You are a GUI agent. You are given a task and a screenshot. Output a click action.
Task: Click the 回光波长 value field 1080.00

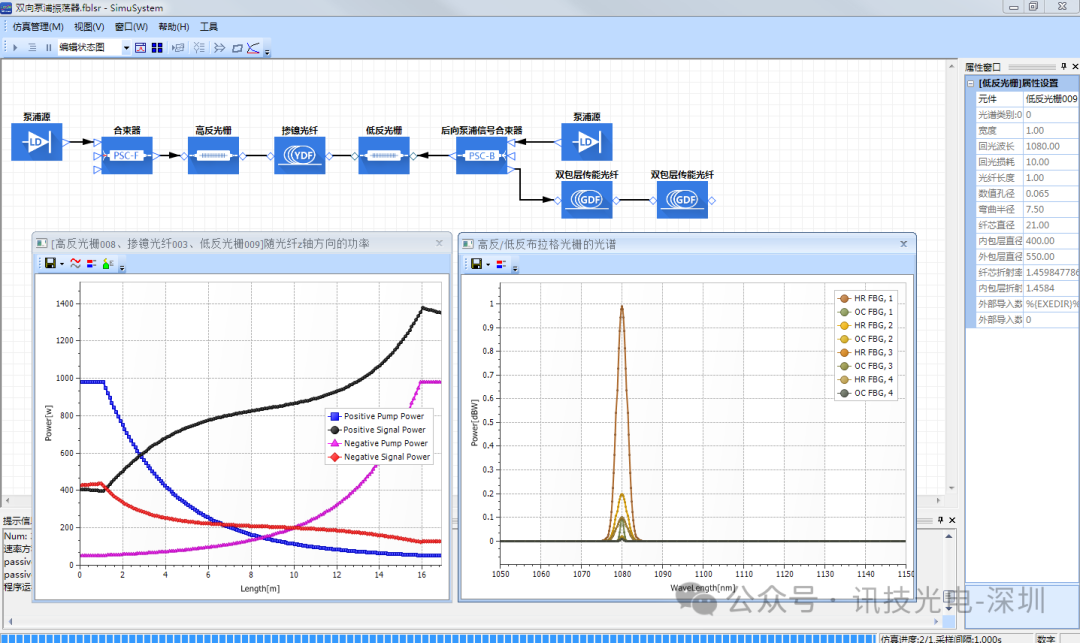click(x=1051, y=146)
